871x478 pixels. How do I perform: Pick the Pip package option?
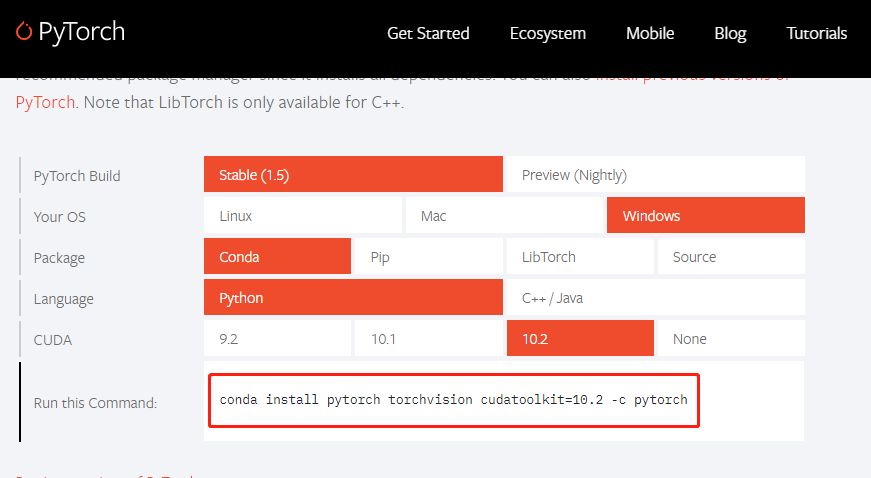tap(429, 256)
